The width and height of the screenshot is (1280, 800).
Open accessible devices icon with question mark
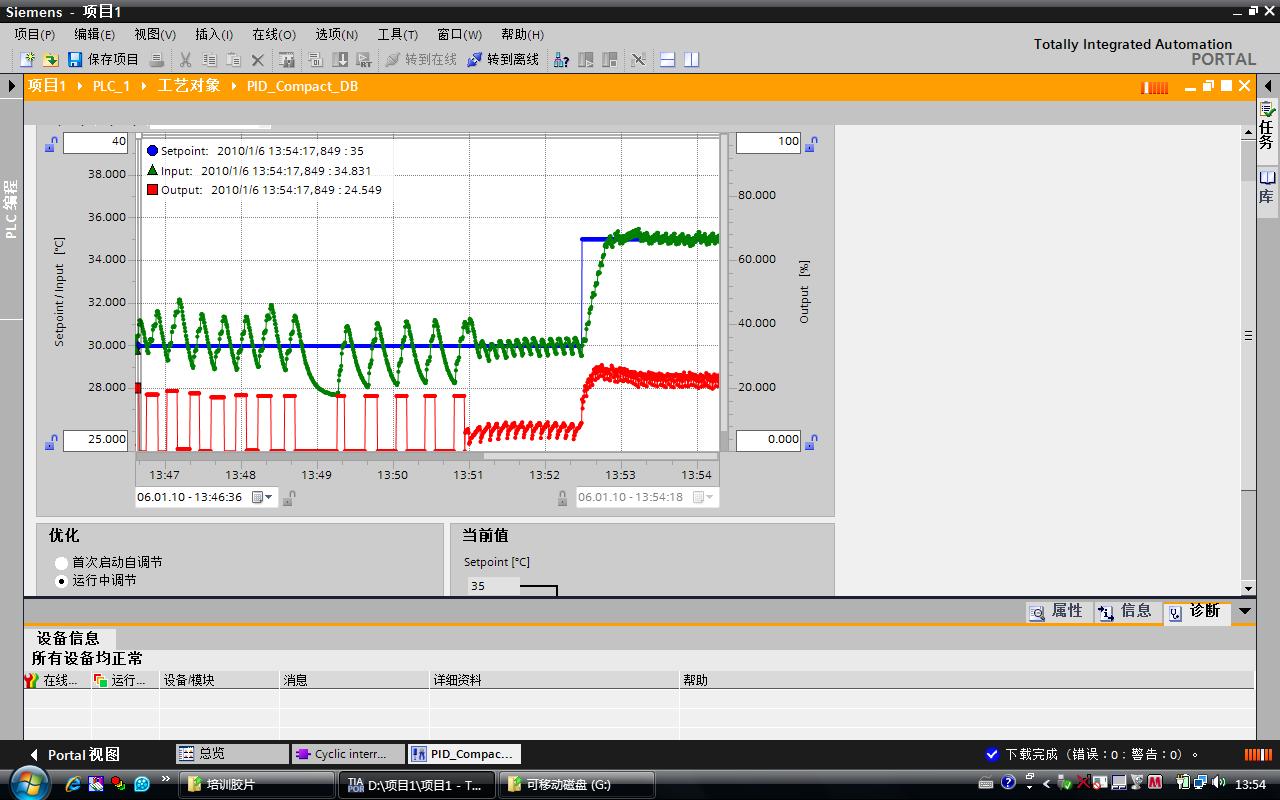click(562, 60)
